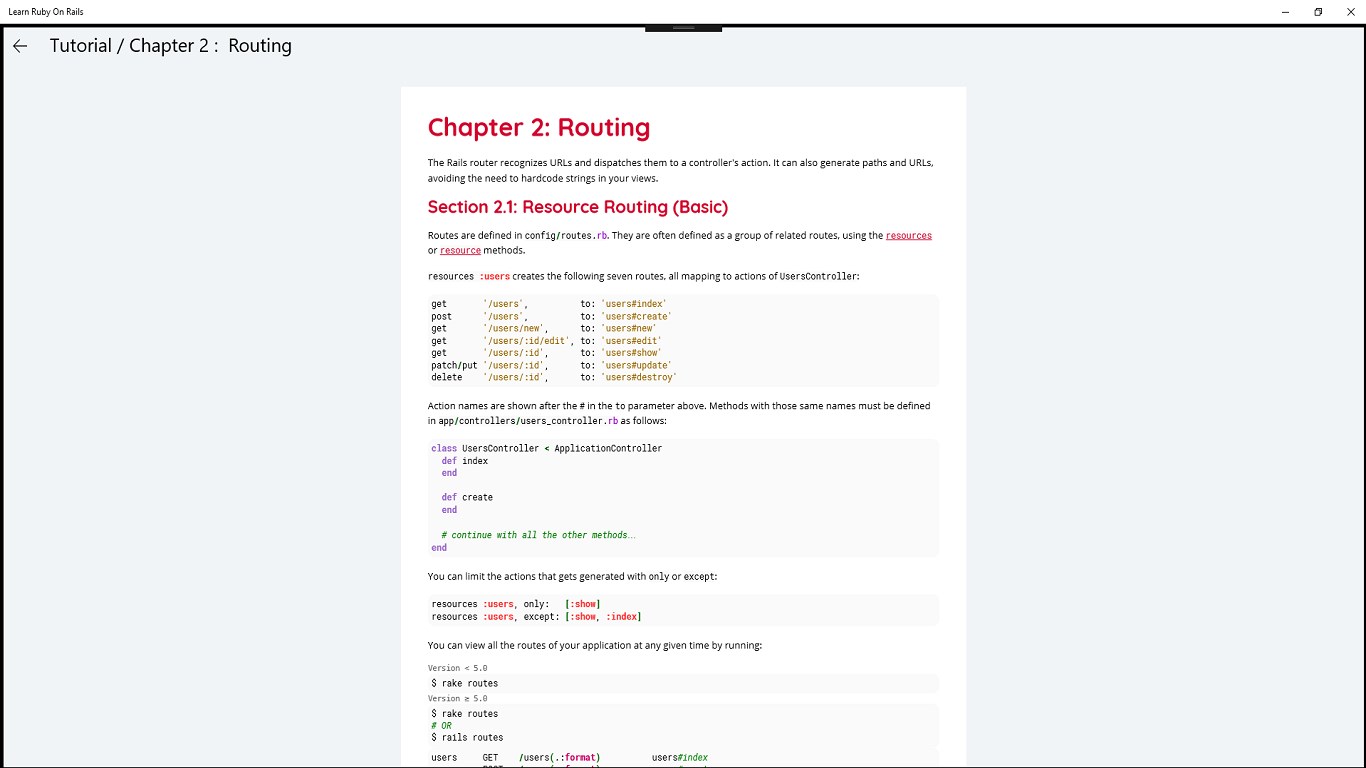Click the 'def create' code line
The width and height of the screenshot is (1366, 768).
click(x=467, y=497)
